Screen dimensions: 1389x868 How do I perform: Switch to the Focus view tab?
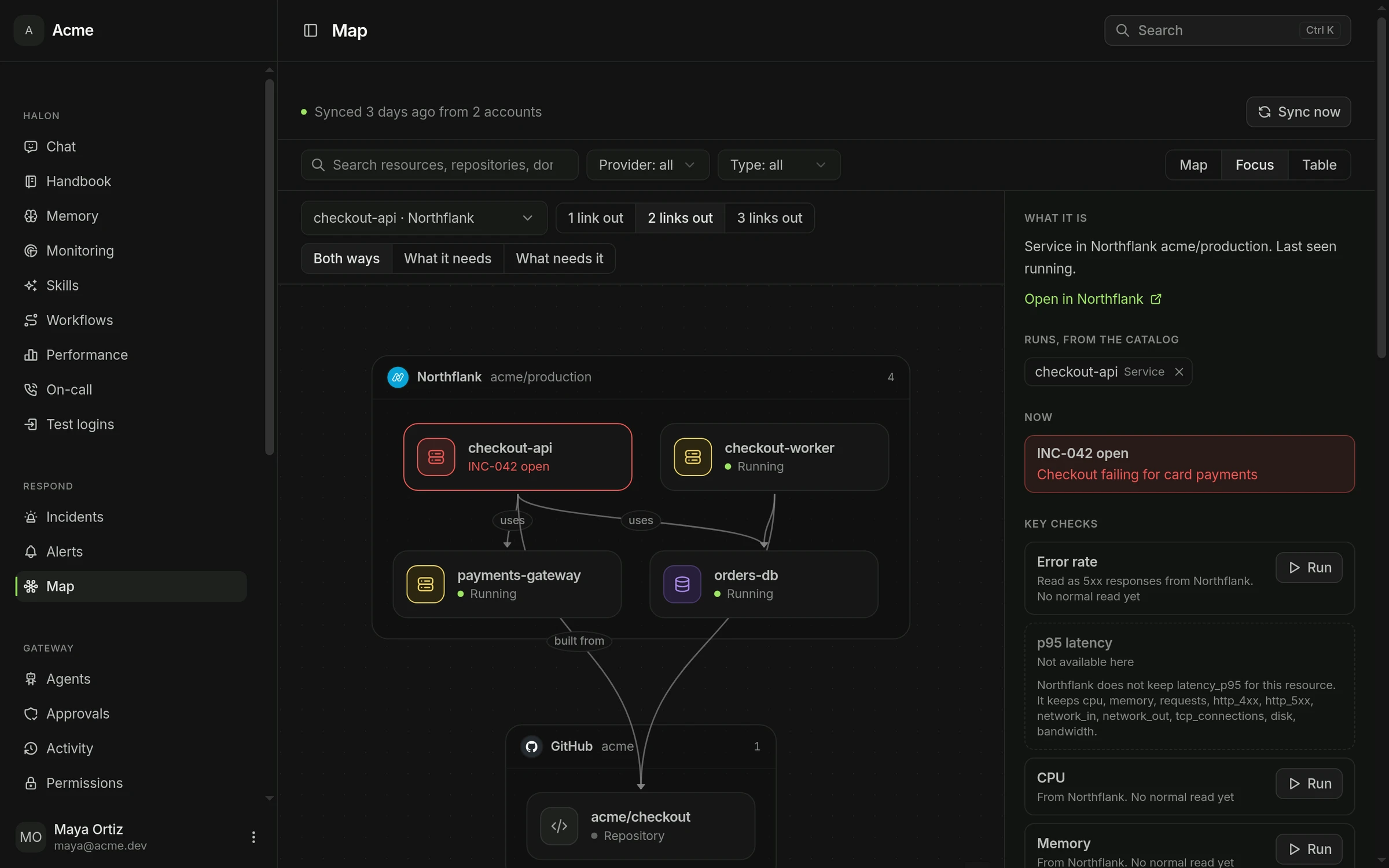coord(1255,165)
